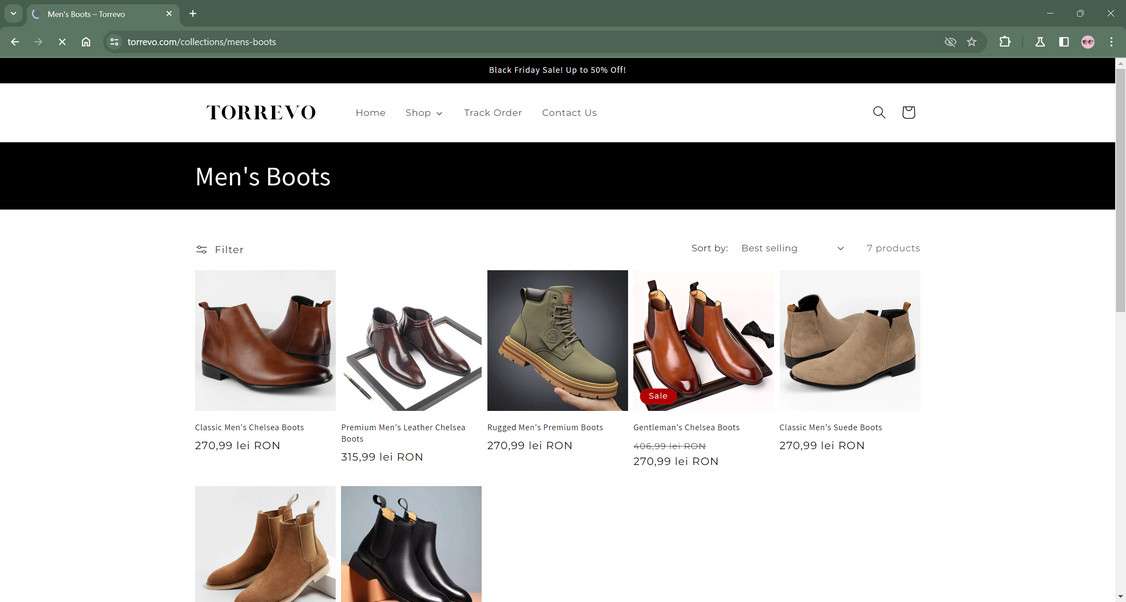The image size is (1126, 602).
Task: Click the browser back arrow
Action: tap(14, 41)
